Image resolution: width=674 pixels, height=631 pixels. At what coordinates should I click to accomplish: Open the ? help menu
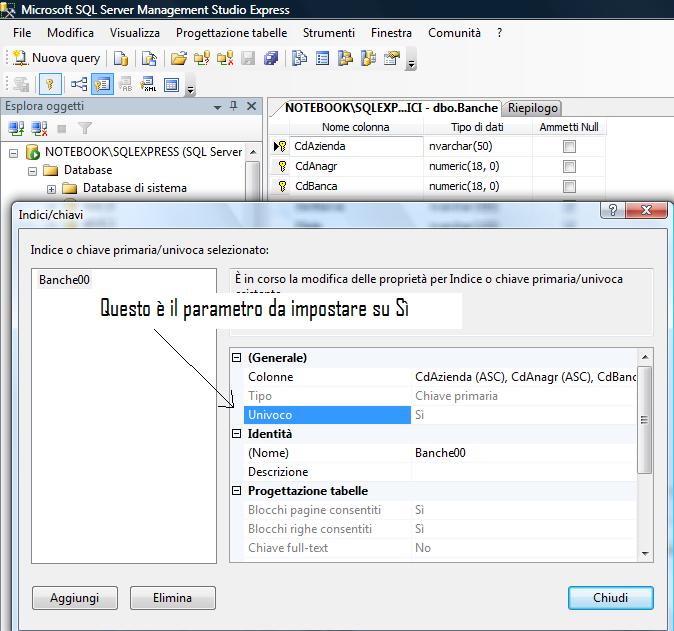[499, 33]
